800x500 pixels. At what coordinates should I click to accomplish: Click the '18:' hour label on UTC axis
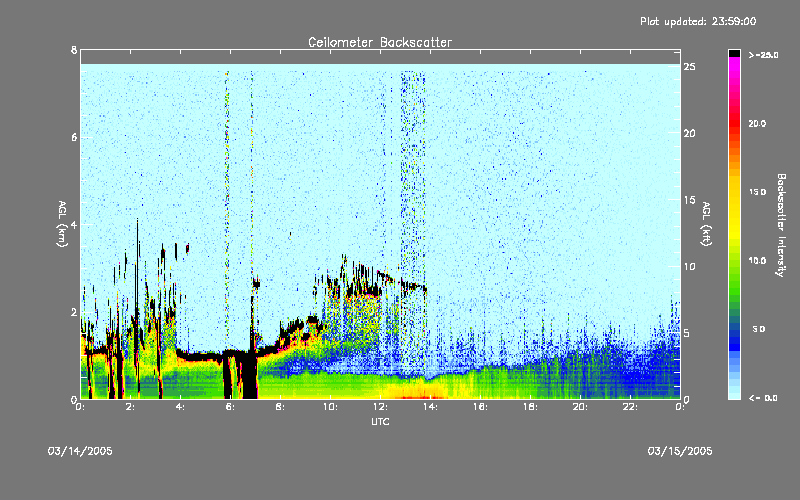tap(530, 407)
